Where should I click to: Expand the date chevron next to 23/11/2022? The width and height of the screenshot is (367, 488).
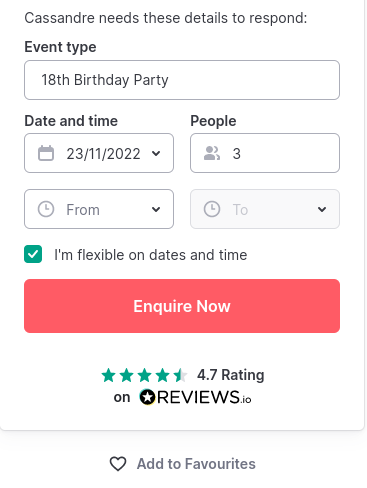(156, 153)
